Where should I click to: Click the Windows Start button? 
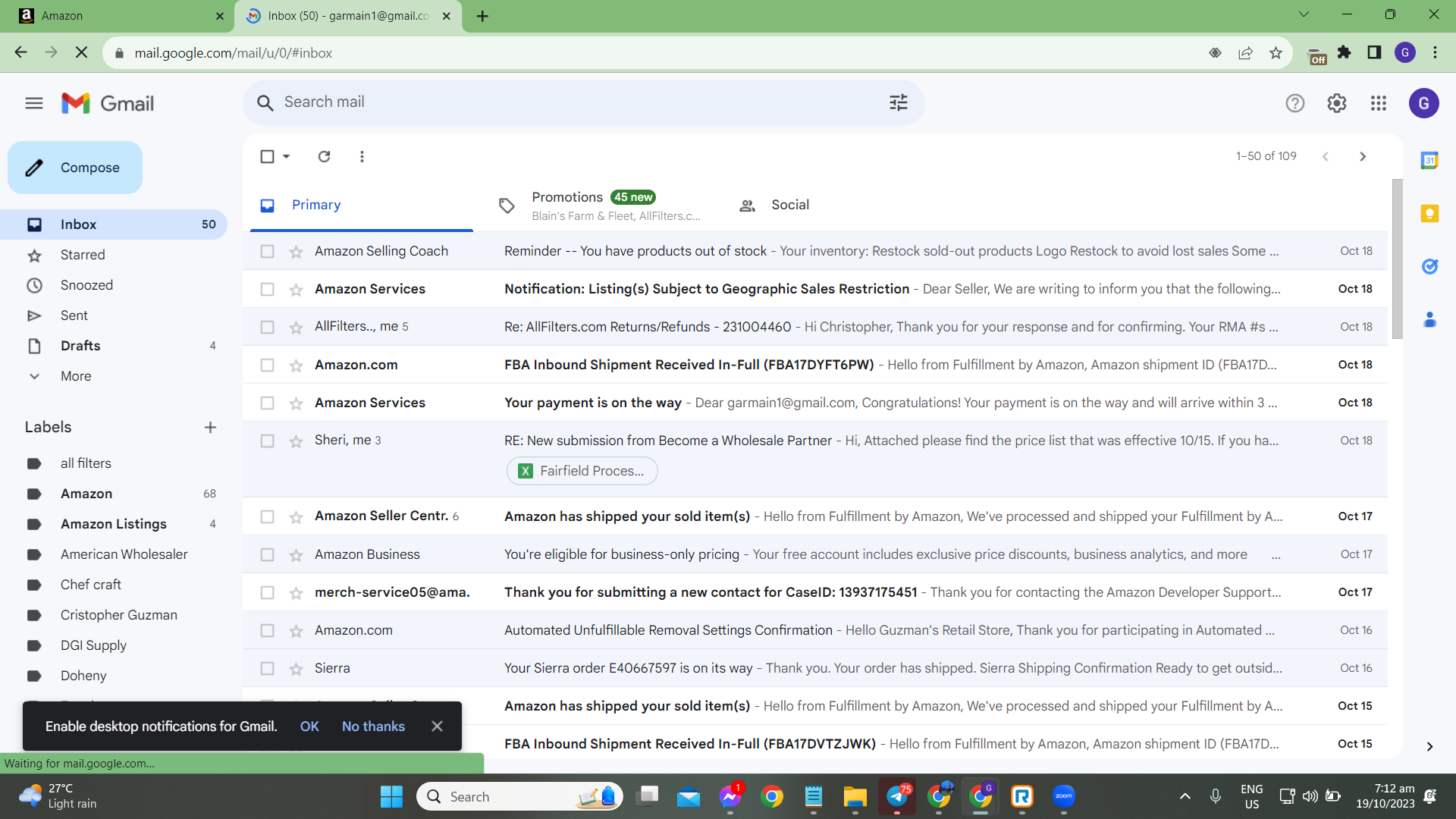coord(391,796)
